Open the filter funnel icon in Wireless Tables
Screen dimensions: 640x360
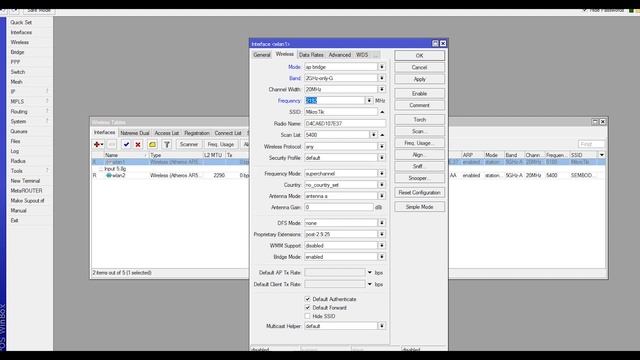(x=167, y=144)
